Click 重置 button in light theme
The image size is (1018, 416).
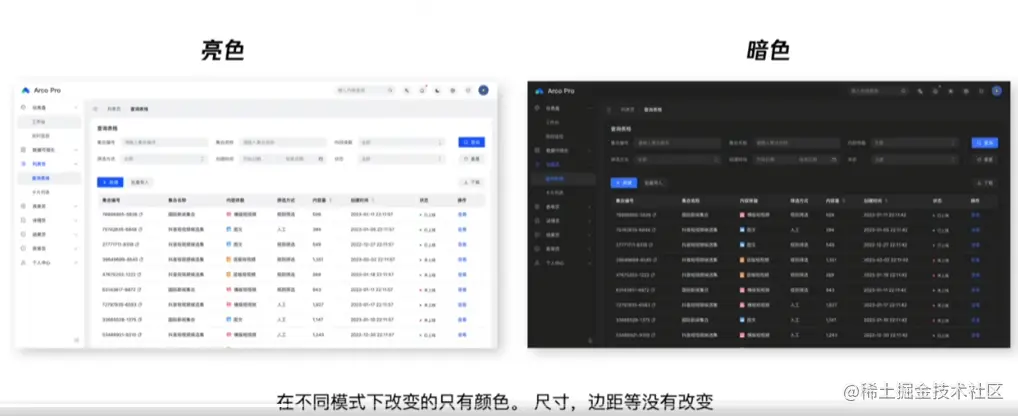click(x=471, y=158)
